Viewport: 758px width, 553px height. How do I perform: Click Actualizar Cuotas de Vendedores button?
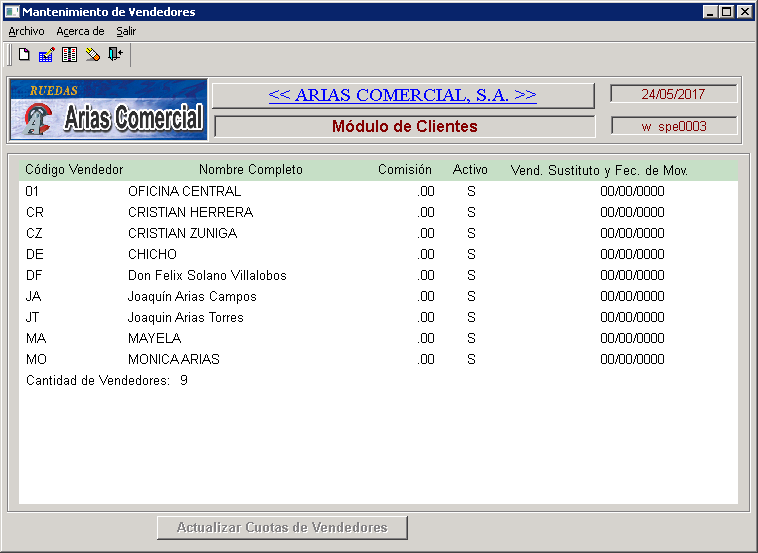tap(282, 527)
